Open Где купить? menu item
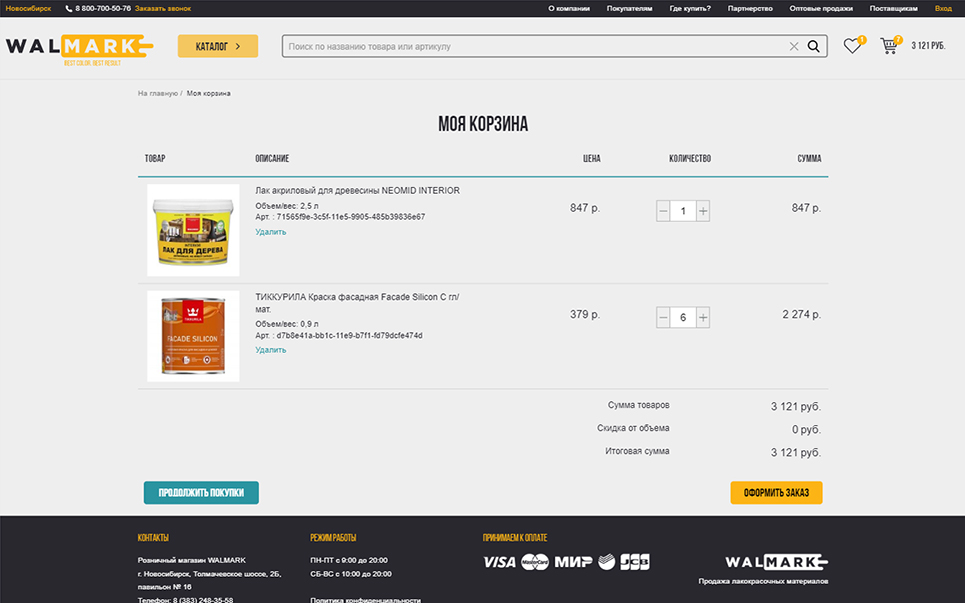Image resolution: width=965 pixels, height=603 pixels. coord(690,9)
